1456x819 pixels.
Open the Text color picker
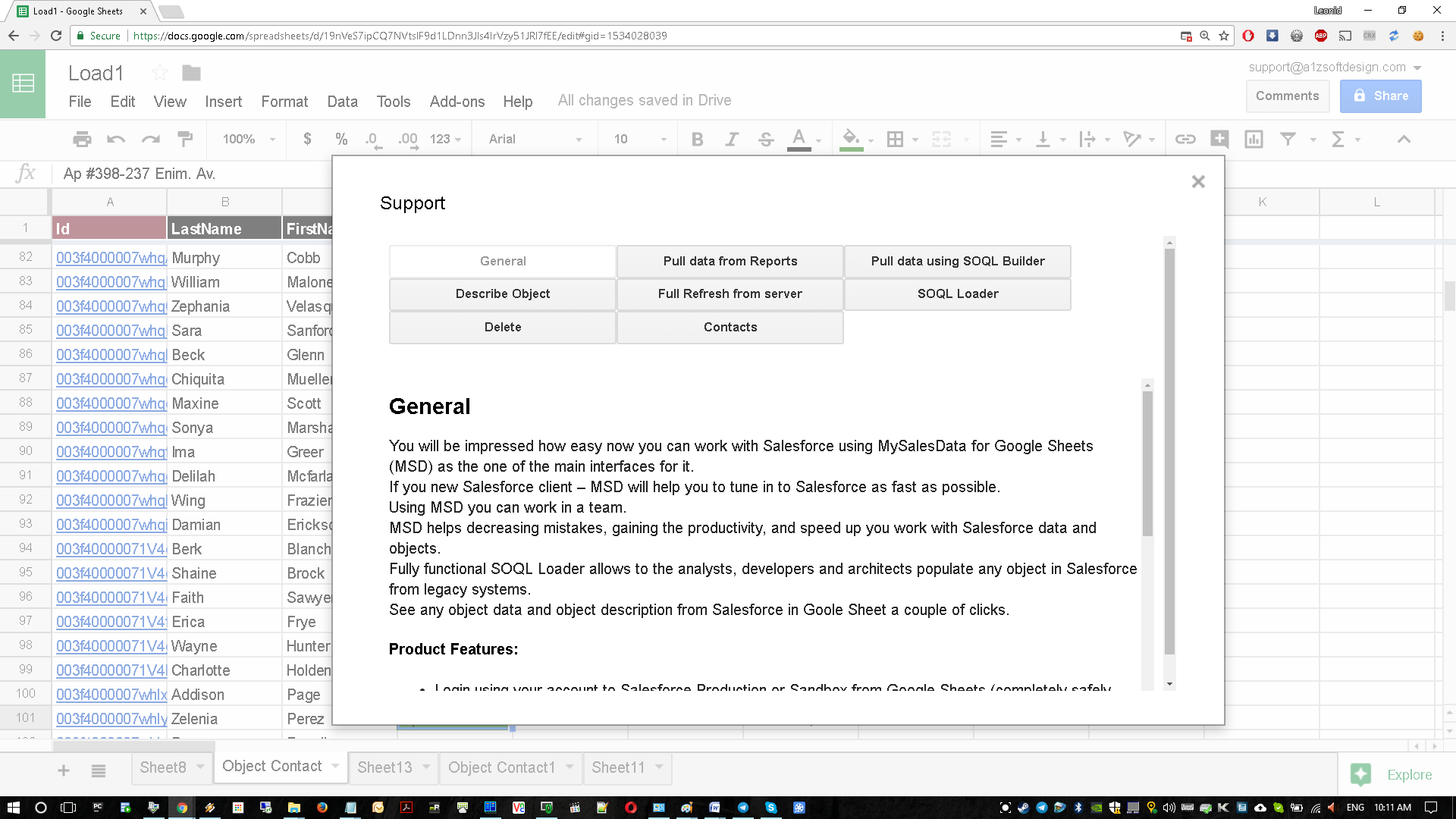click(799, 139)
